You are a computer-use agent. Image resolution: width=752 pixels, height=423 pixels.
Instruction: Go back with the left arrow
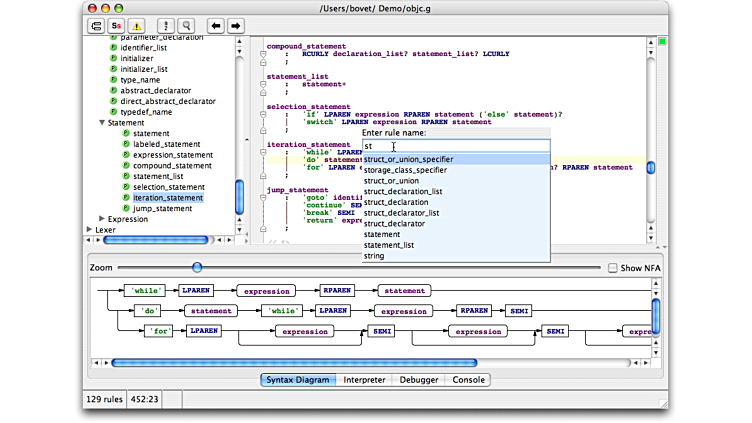point(215,25)
